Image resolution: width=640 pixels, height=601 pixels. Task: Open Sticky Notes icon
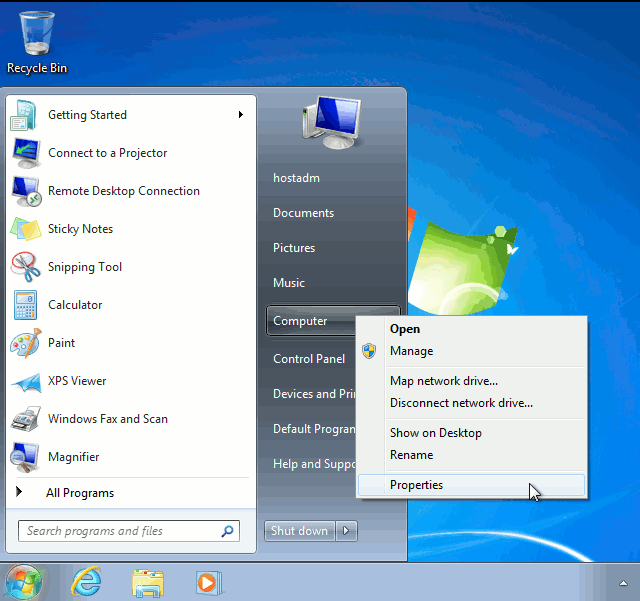(x=25, y=229)
